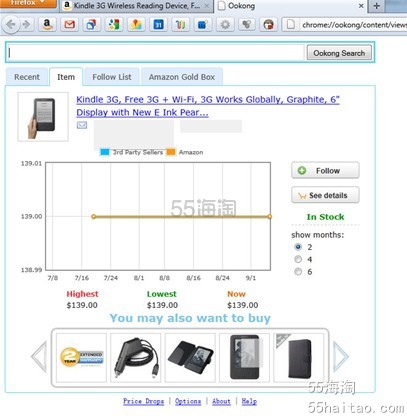Click the 'You may also want to buy' heading

coord(190,318)
